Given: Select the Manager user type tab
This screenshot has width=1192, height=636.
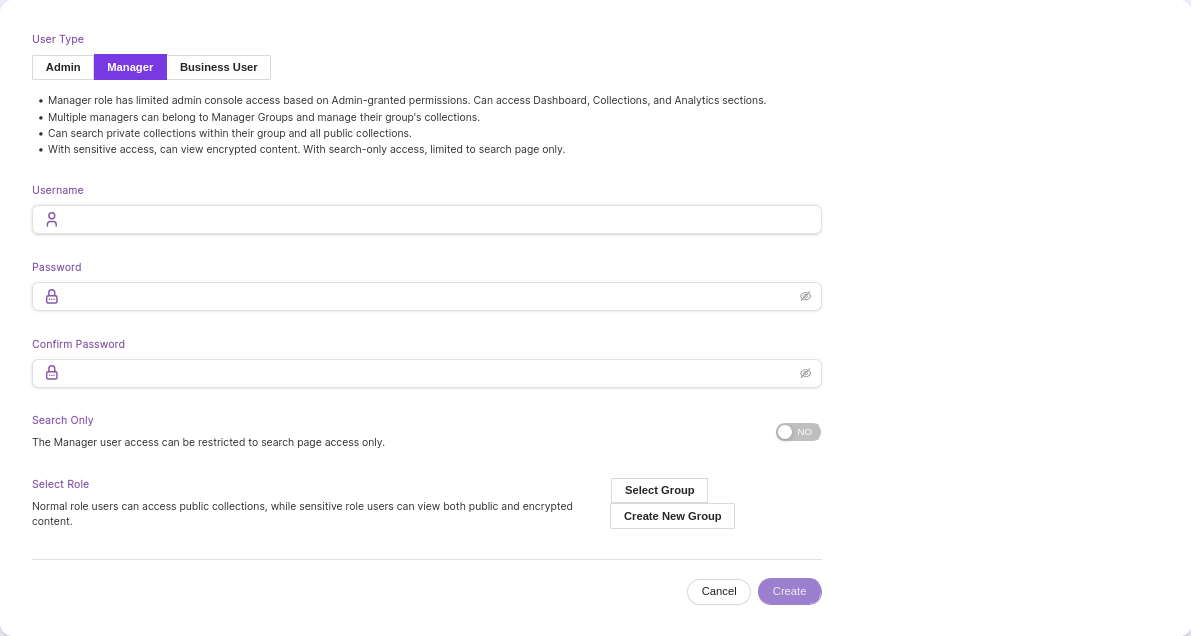Looking at the screenshot, I should [x=130, y=67].
